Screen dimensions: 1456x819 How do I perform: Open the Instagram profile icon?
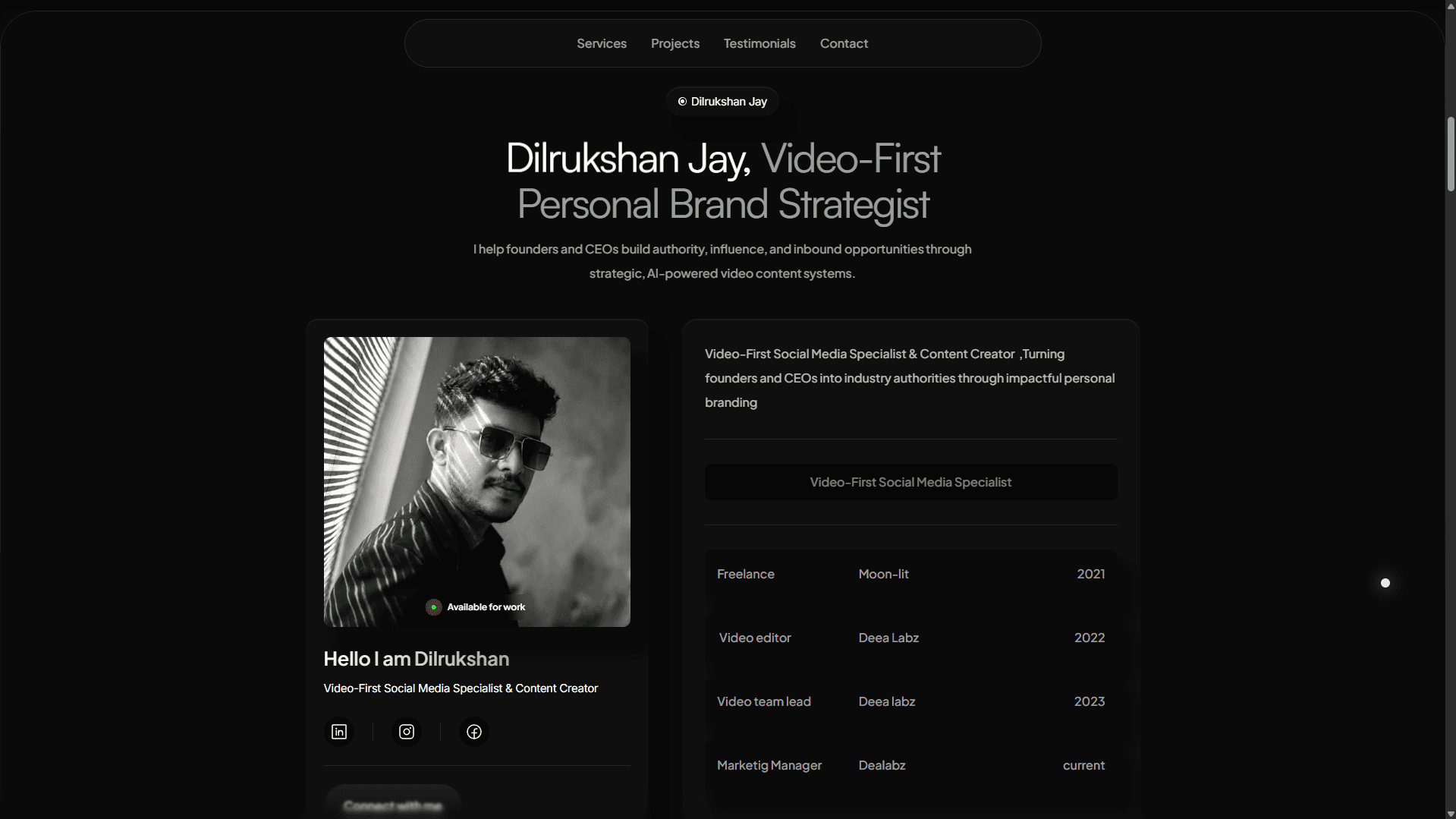pos(405,731)
